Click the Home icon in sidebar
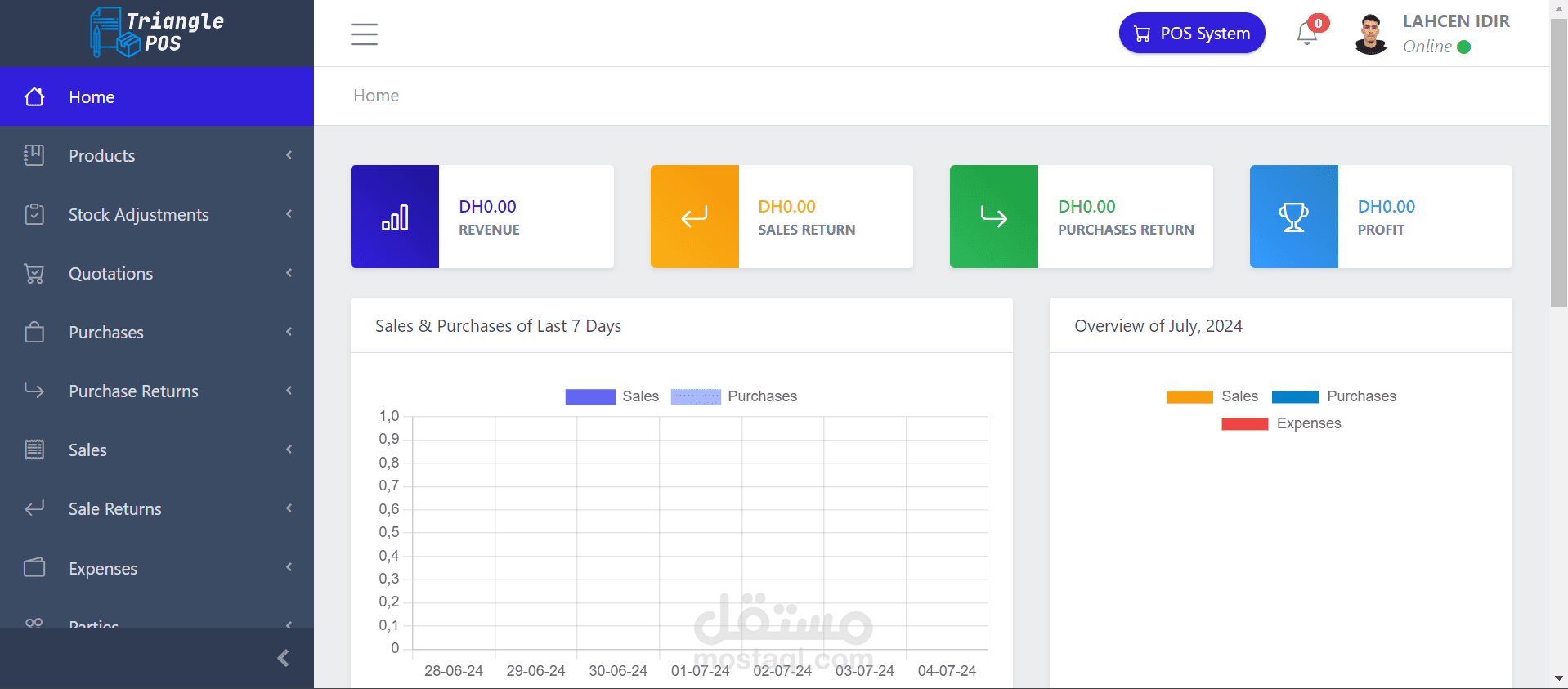 coord(34,96)
